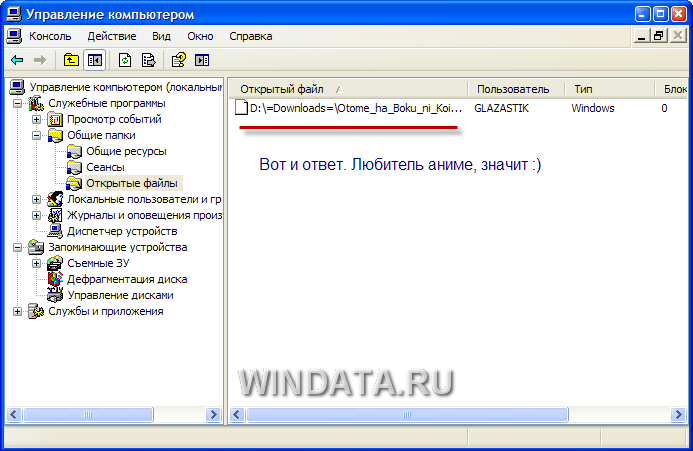693x451 pixels.
Task: Select Открытые файлы tree item
Action: point(132,183)
